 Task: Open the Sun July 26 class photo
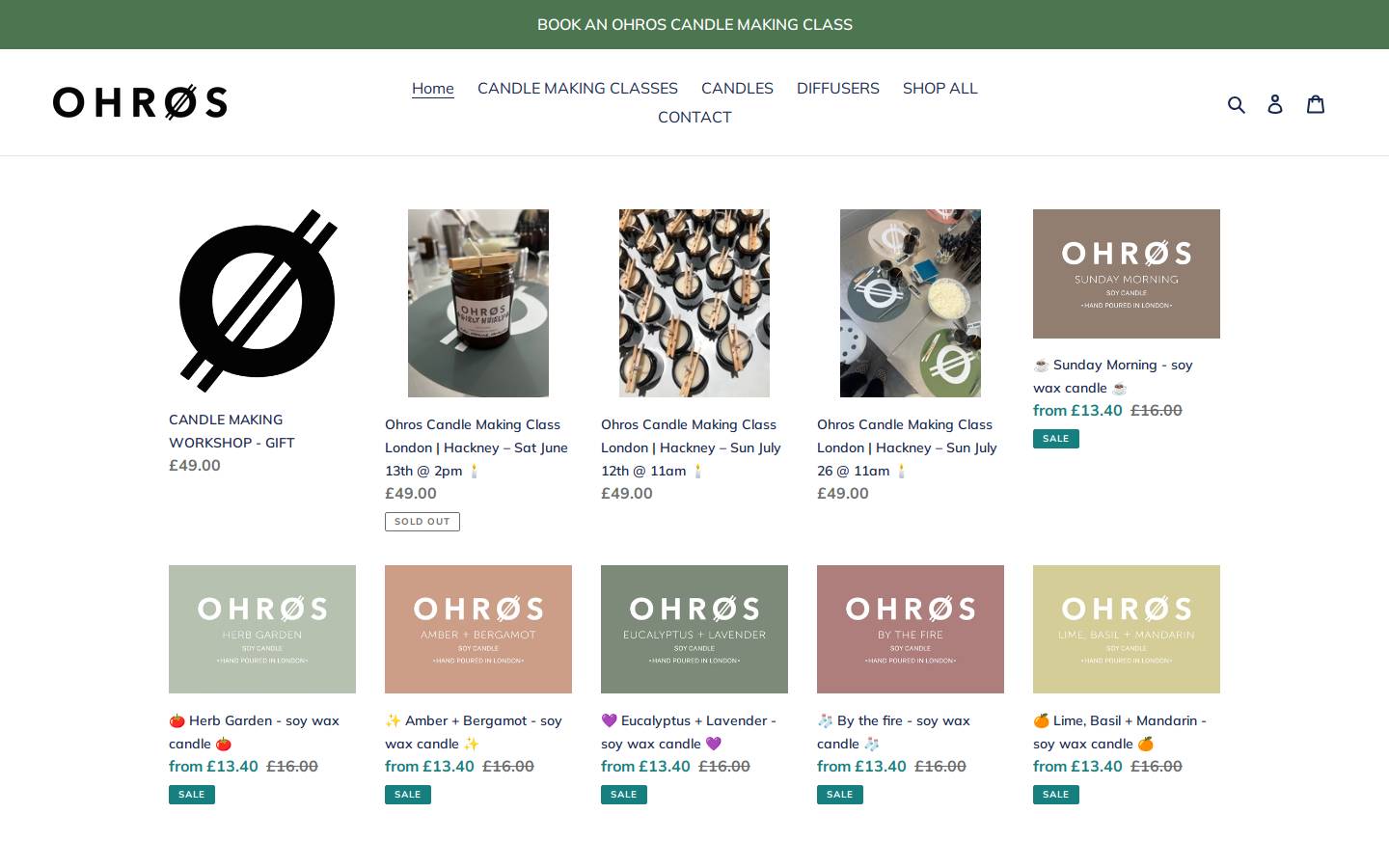coord(911,303)
